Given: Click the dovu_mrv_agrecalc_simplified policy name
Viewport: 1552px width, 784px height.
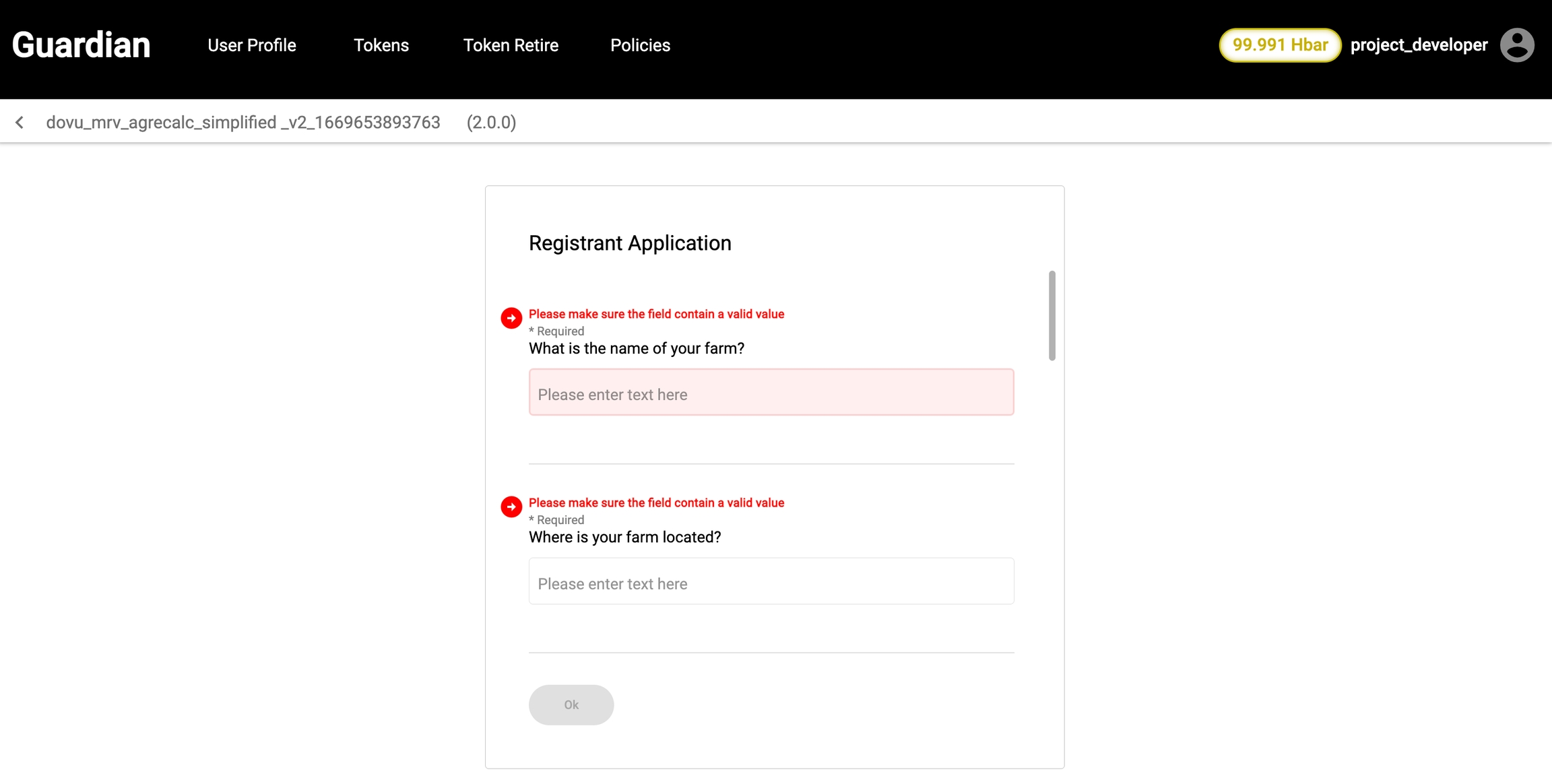Looking at the screenshot, I should coord(243,123).
